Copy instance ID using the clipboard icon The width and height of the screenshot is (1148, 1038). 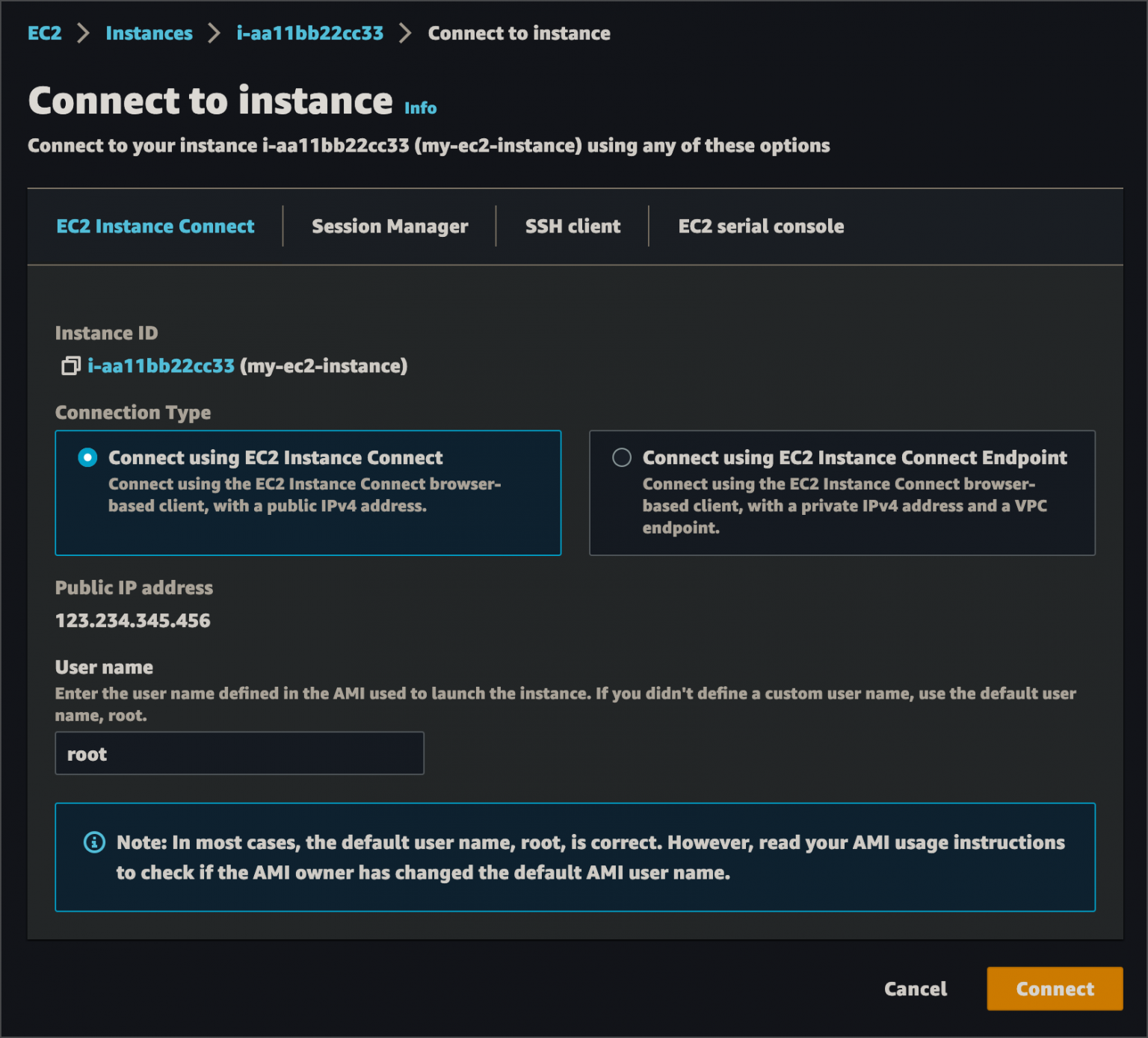pyautogui.click(x=71, y=366)
